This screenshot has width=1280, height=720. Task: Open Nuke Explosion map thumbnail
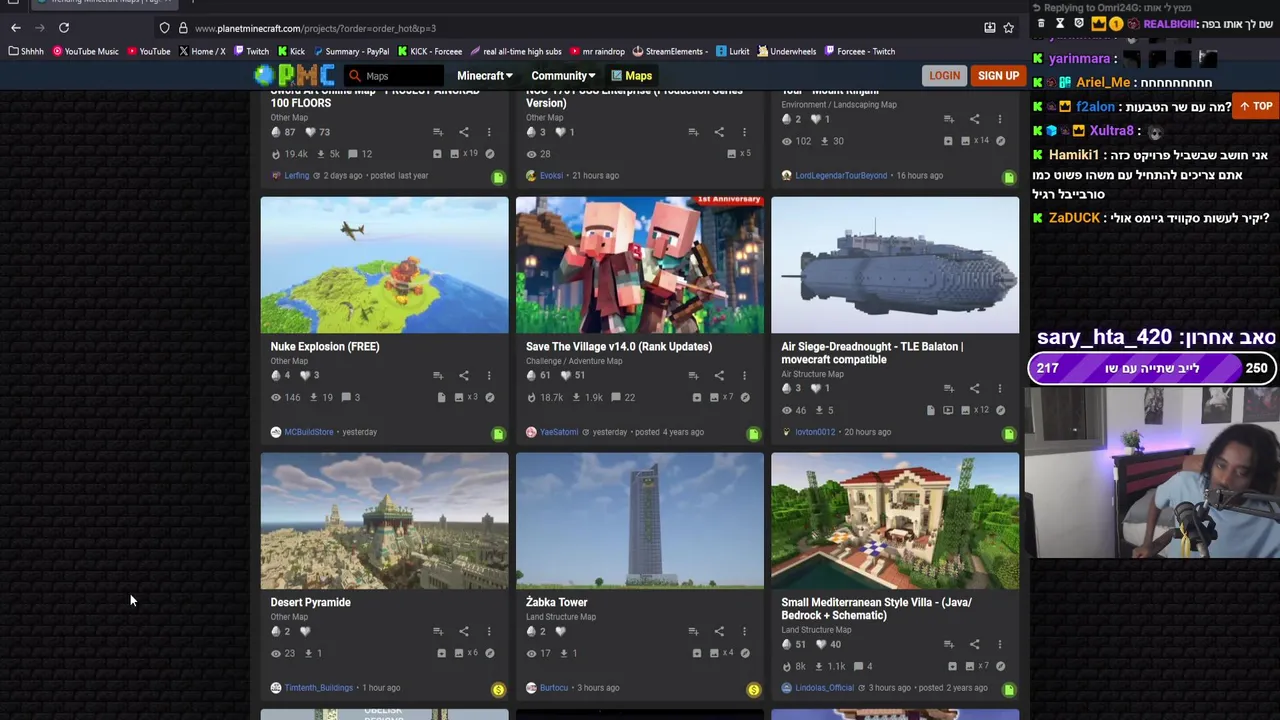point(384,264)
